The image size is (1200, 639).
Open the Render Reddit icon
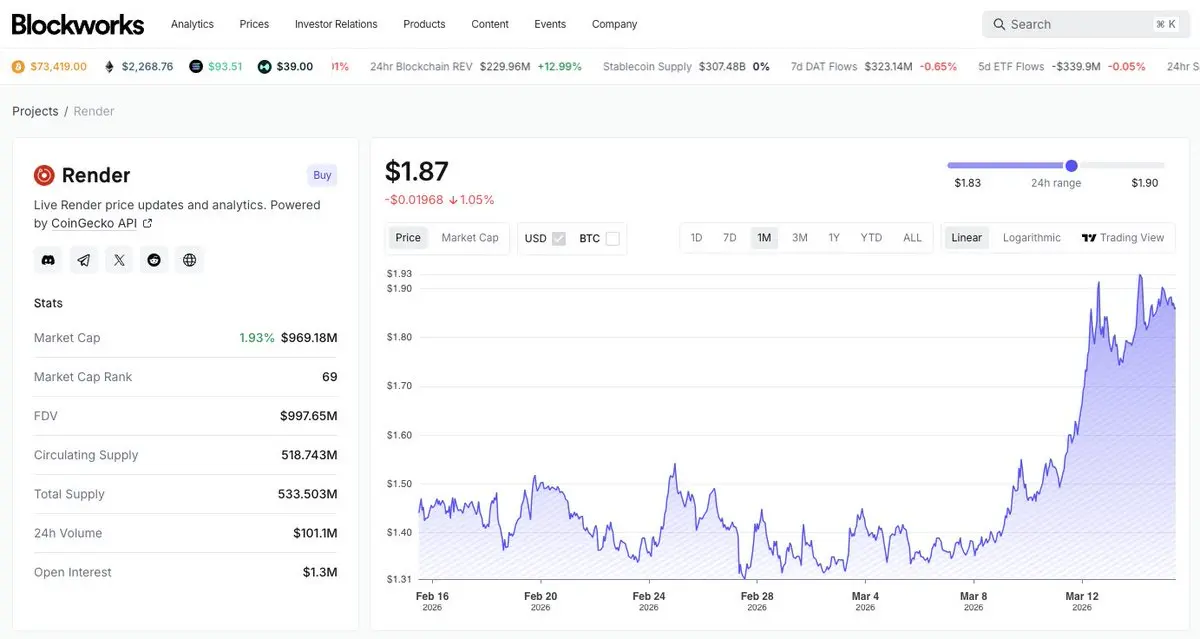point(154,260)
